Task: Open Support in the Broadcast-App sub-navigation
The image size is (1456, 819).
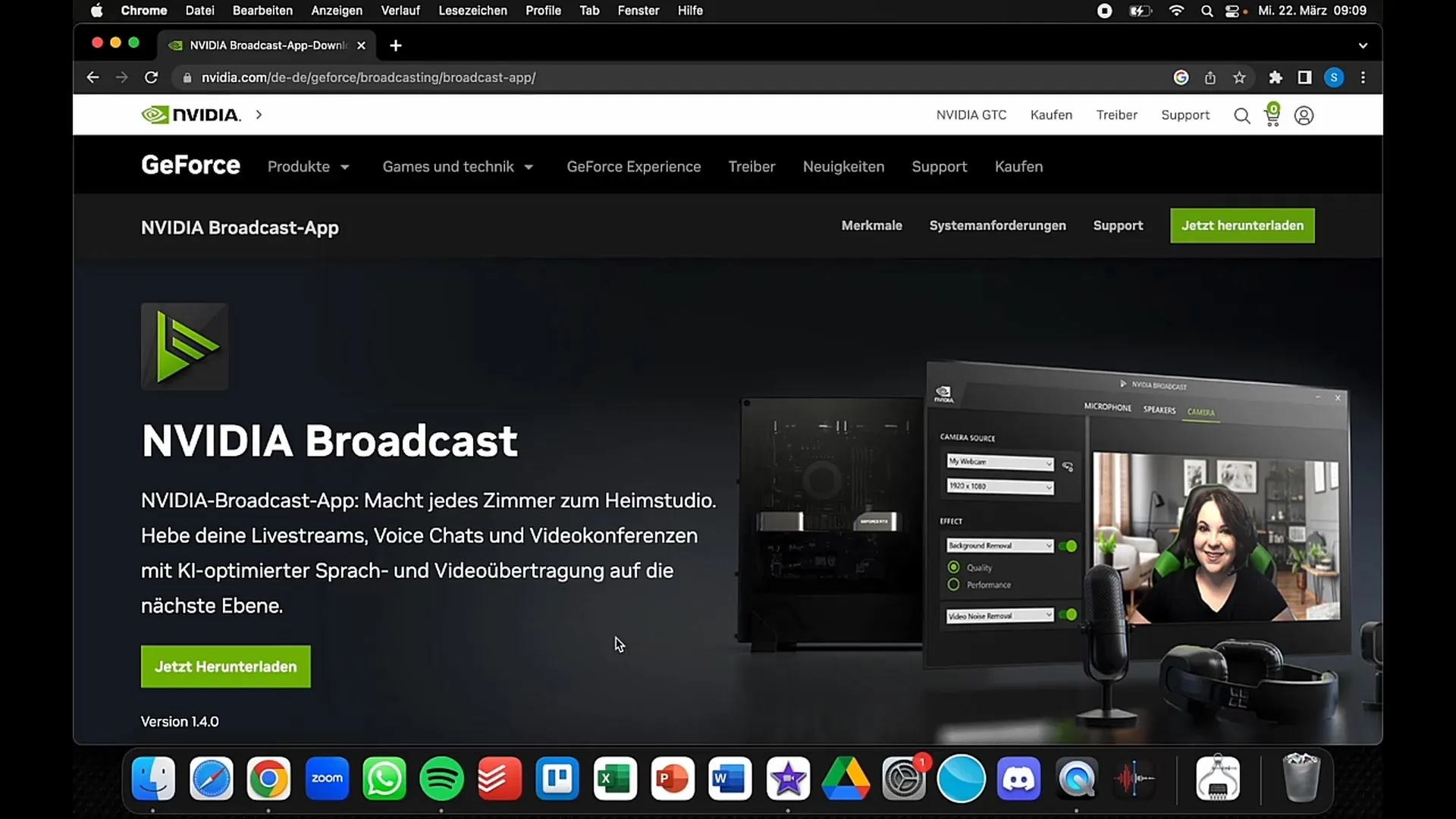Action: [1118, 226]
